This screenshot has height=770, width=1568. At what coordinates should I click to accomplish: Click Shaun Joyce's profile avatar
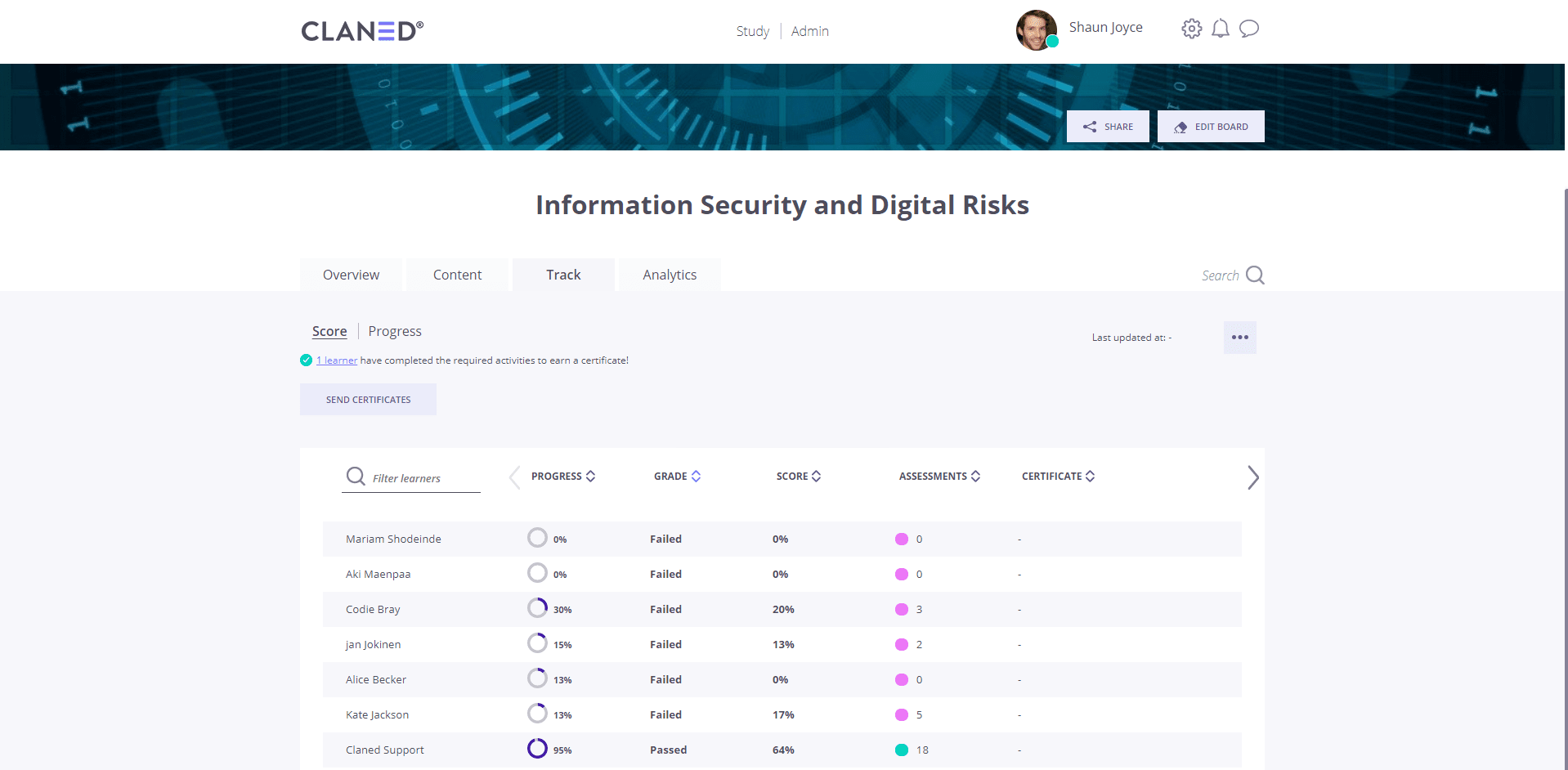(x=1036, y=29)
